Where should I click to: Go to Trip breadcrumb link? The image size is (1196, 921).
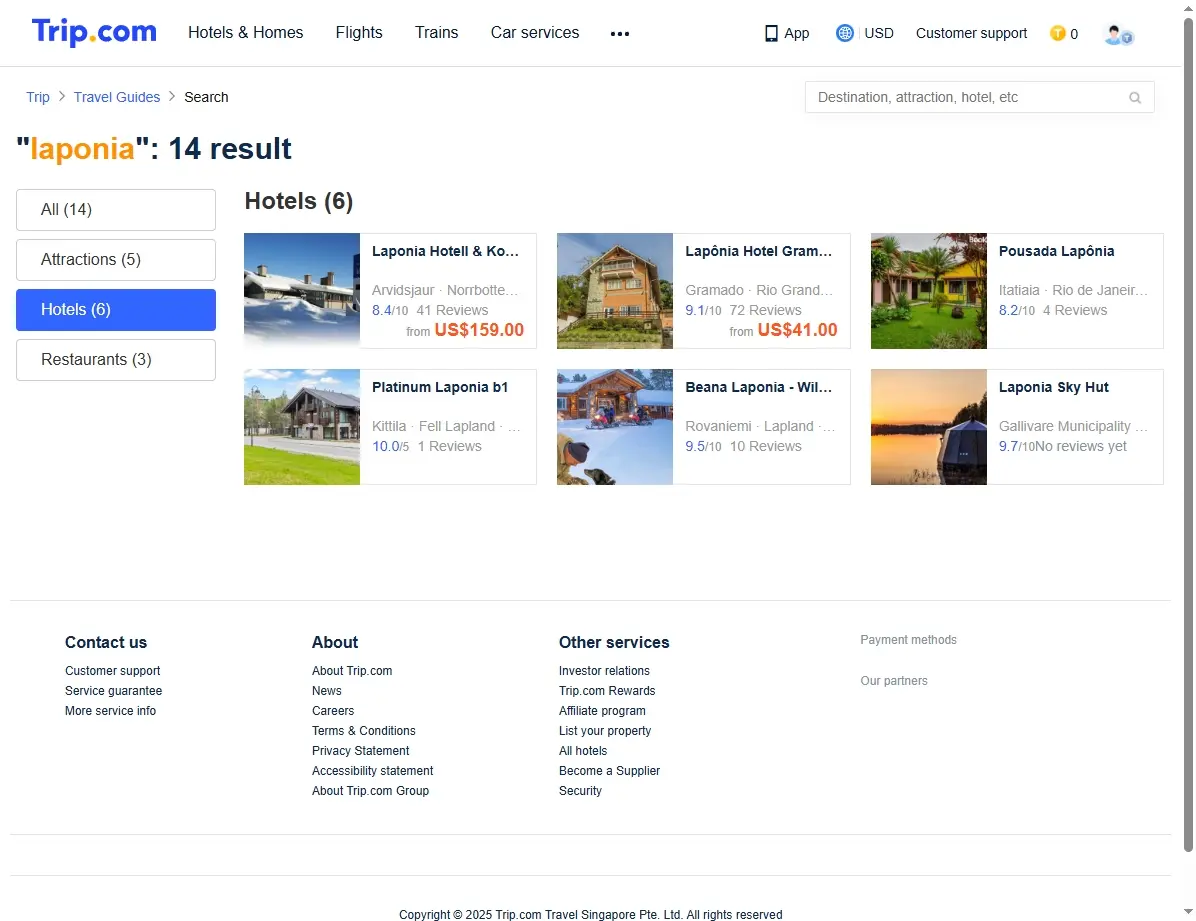point(37,97)
